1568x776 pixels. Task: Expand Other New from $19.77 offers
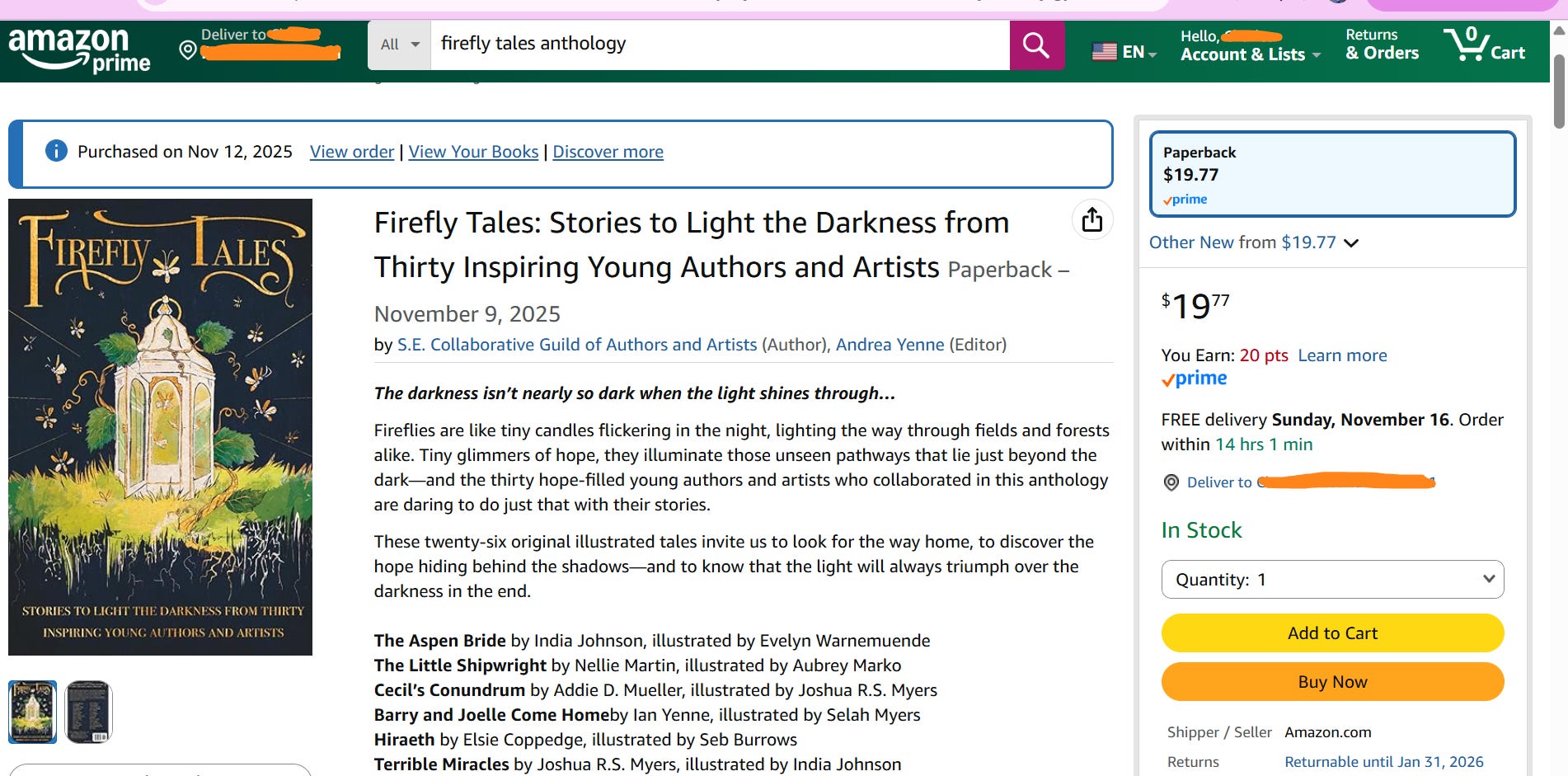1253,242
